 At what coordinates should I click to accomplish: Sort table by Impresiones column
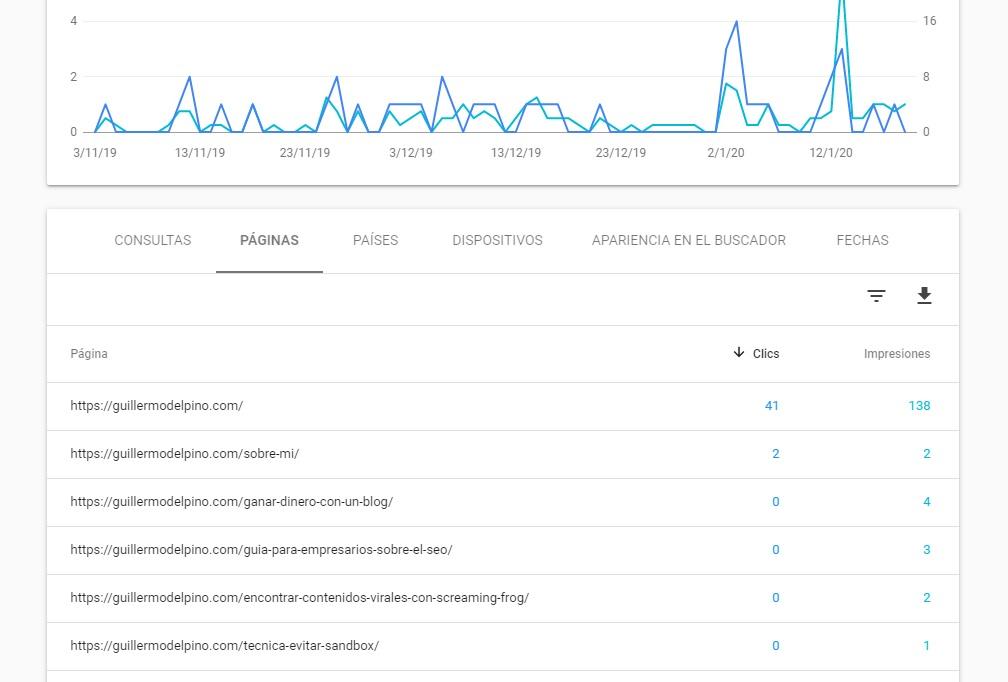click(x=896, y=354)
